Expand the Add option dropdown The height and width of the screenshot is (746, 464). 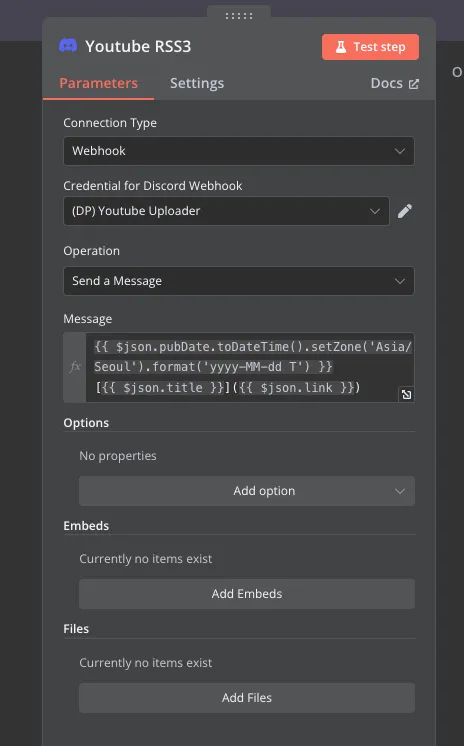247,491
